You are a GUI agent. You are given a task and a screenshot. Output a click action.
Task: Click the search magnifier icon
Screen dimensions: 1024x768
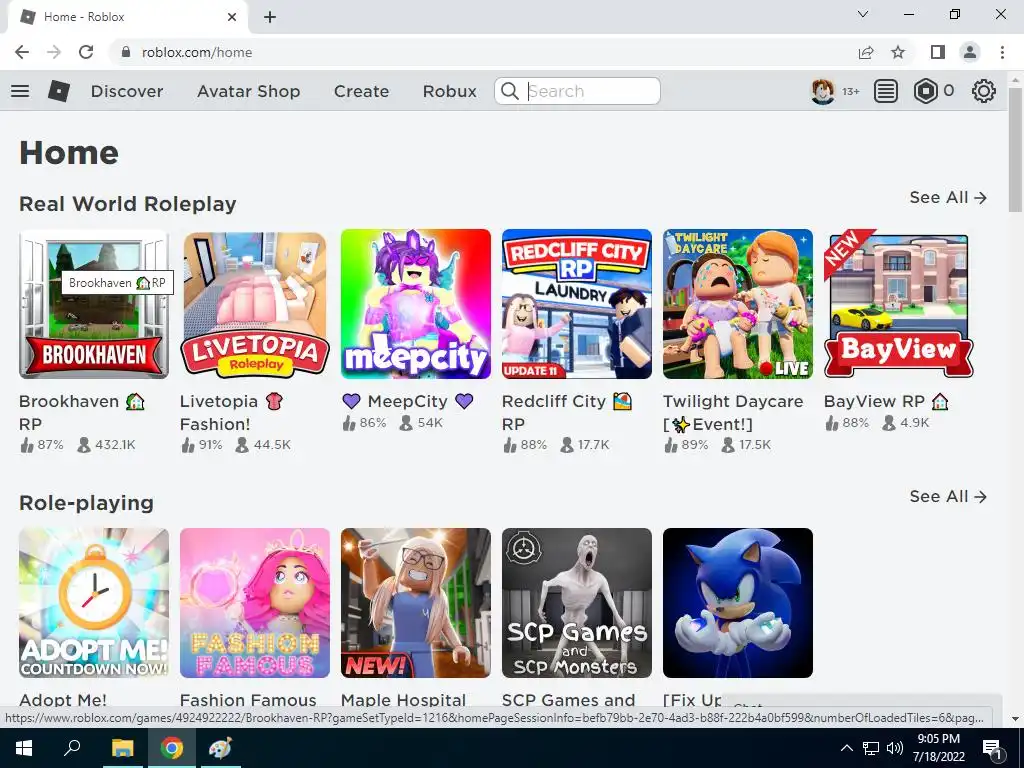[x=509, y=91]
